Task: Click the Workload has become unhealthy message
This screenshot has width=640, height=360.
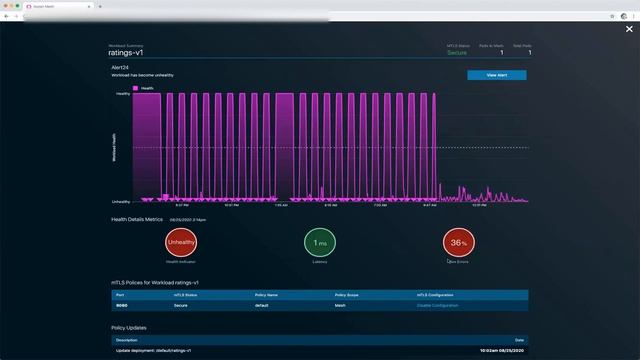Action: point(142,75)
